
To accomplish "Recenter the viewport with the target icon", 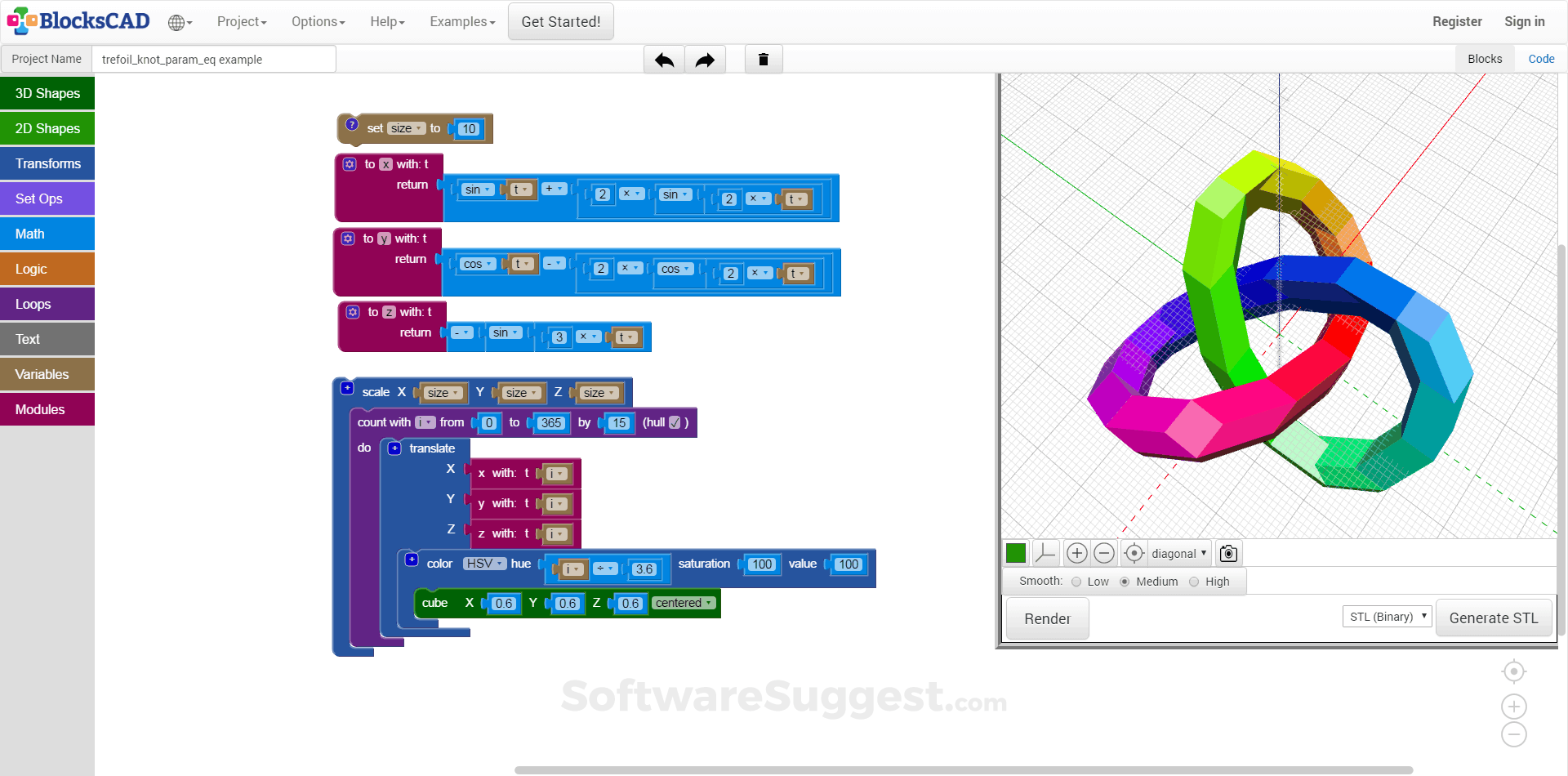I will pyautogui.click(x=1134, y=553).
